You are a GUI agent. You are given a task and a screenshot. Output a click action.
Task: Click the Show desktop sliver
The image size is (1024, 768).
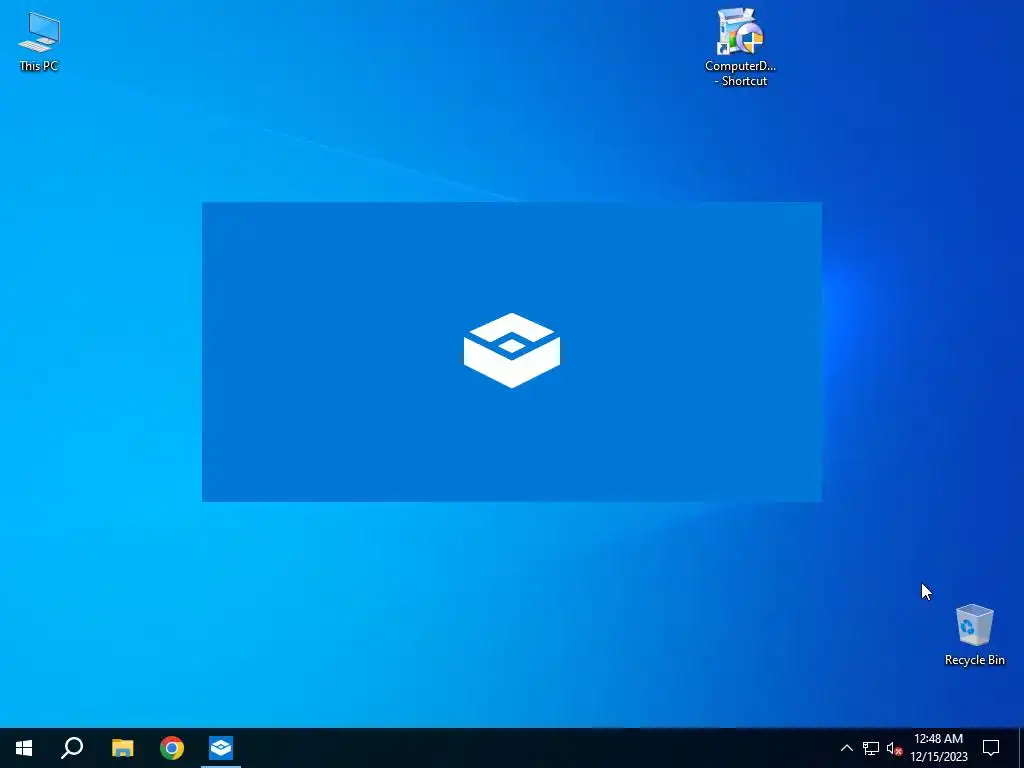pos(1021,748)
